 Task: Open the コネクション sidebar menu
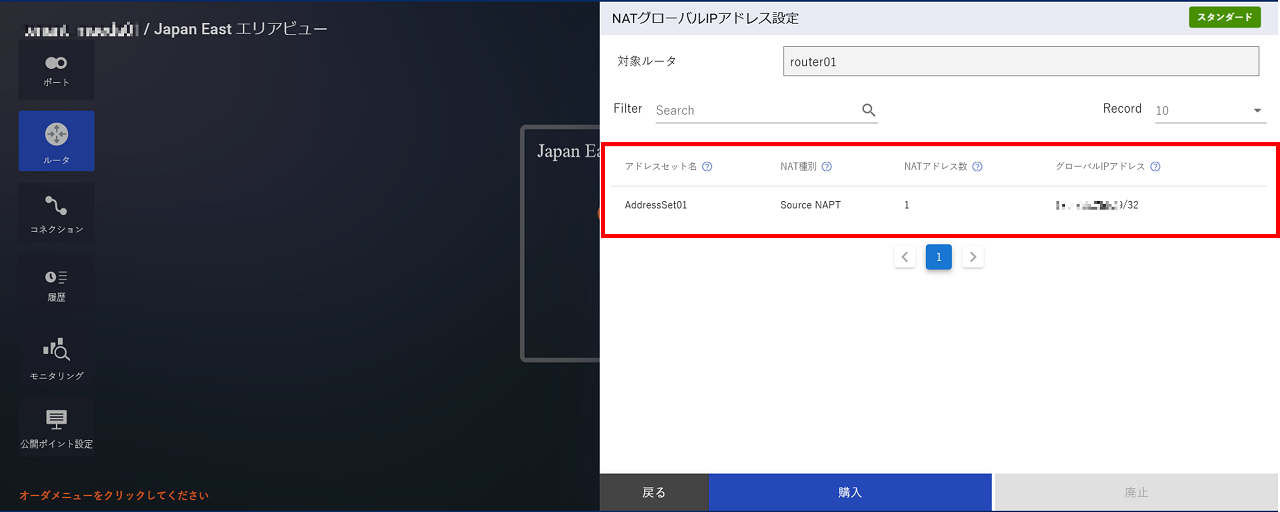(x=56, y=213)
